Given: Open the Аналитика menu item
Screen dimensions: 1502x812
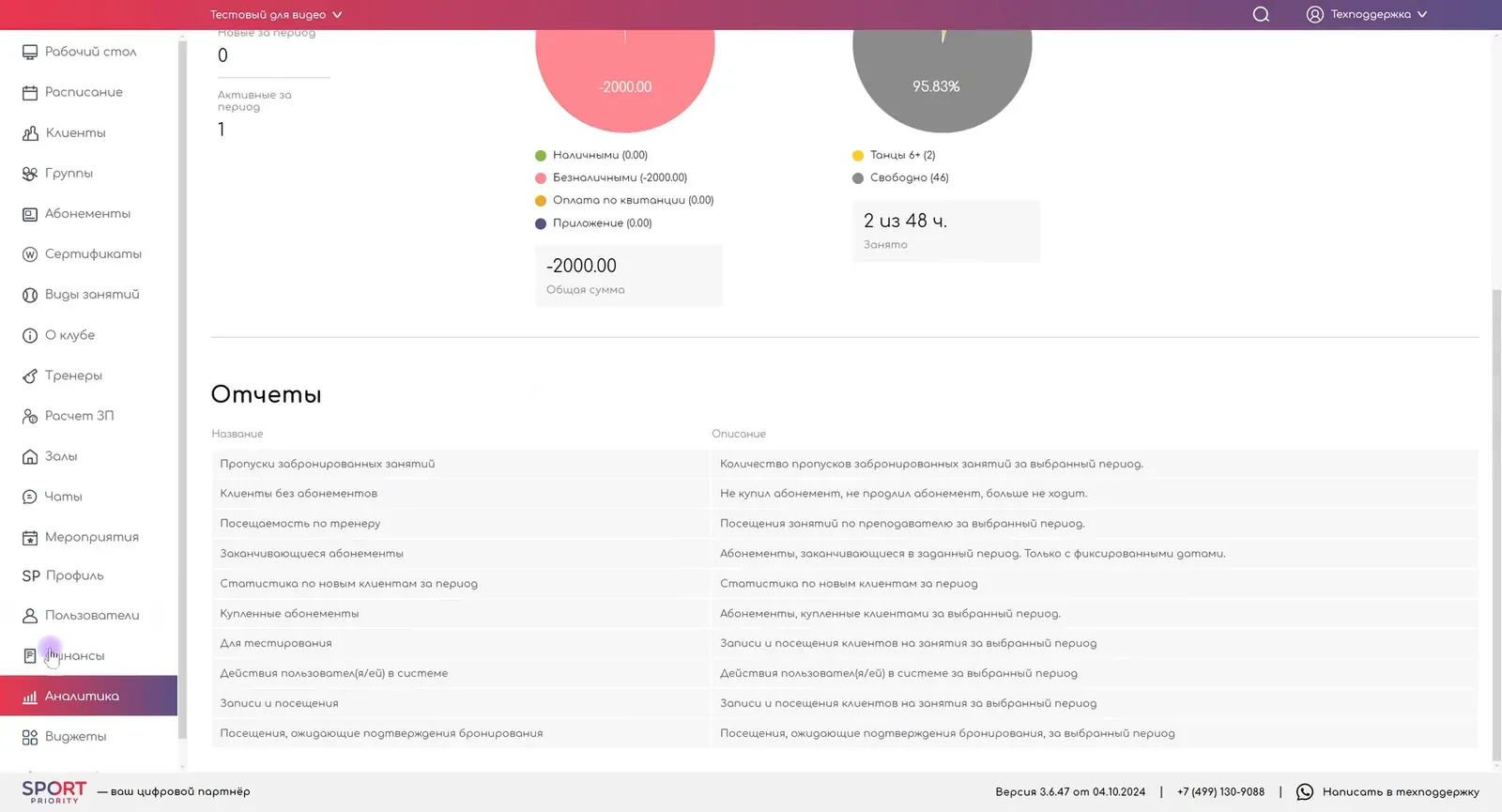Looking at the screenshot, I should [x=88, y=696].
